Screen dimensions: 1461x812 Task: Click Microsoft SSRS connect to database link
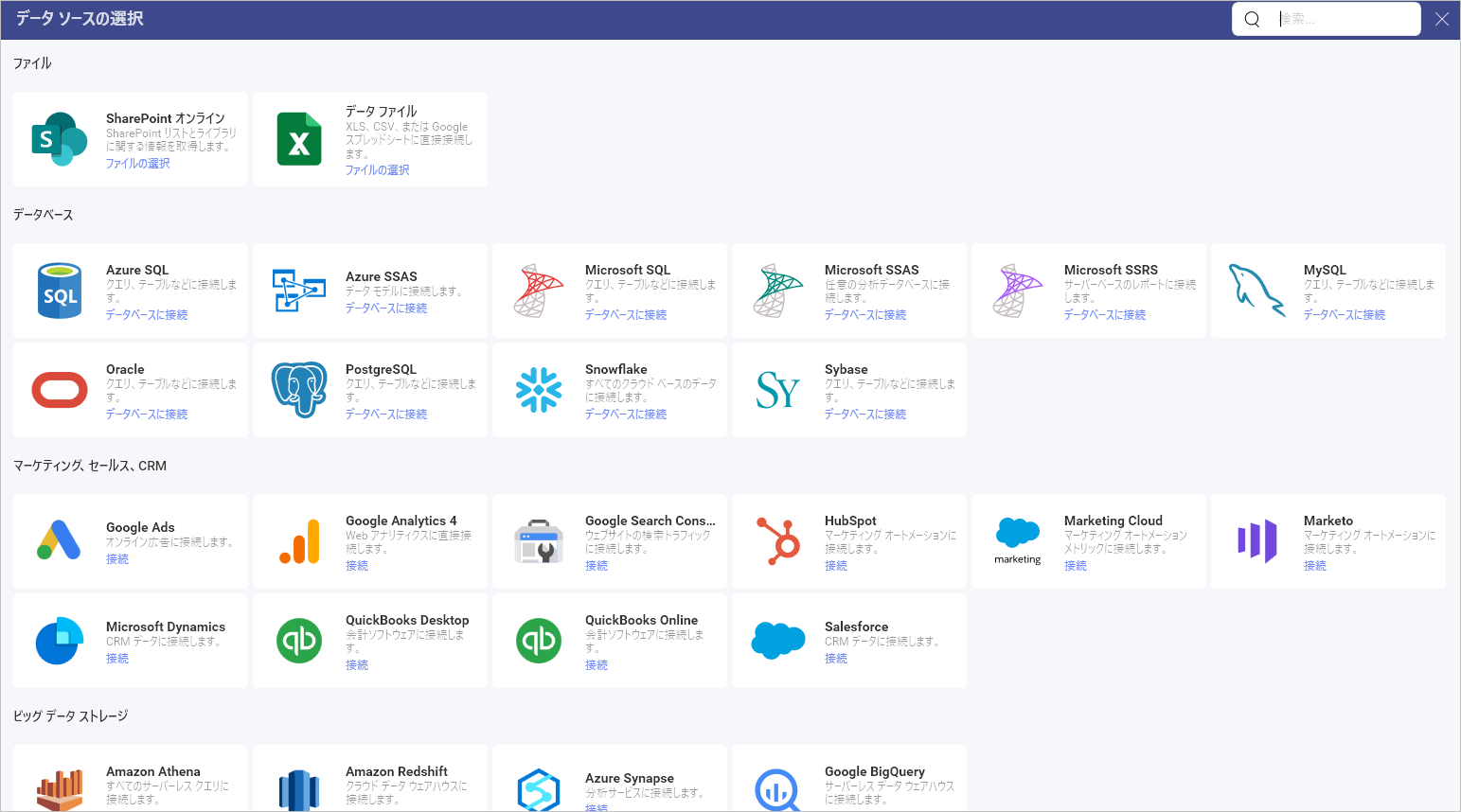click(x=1105, y=315)
